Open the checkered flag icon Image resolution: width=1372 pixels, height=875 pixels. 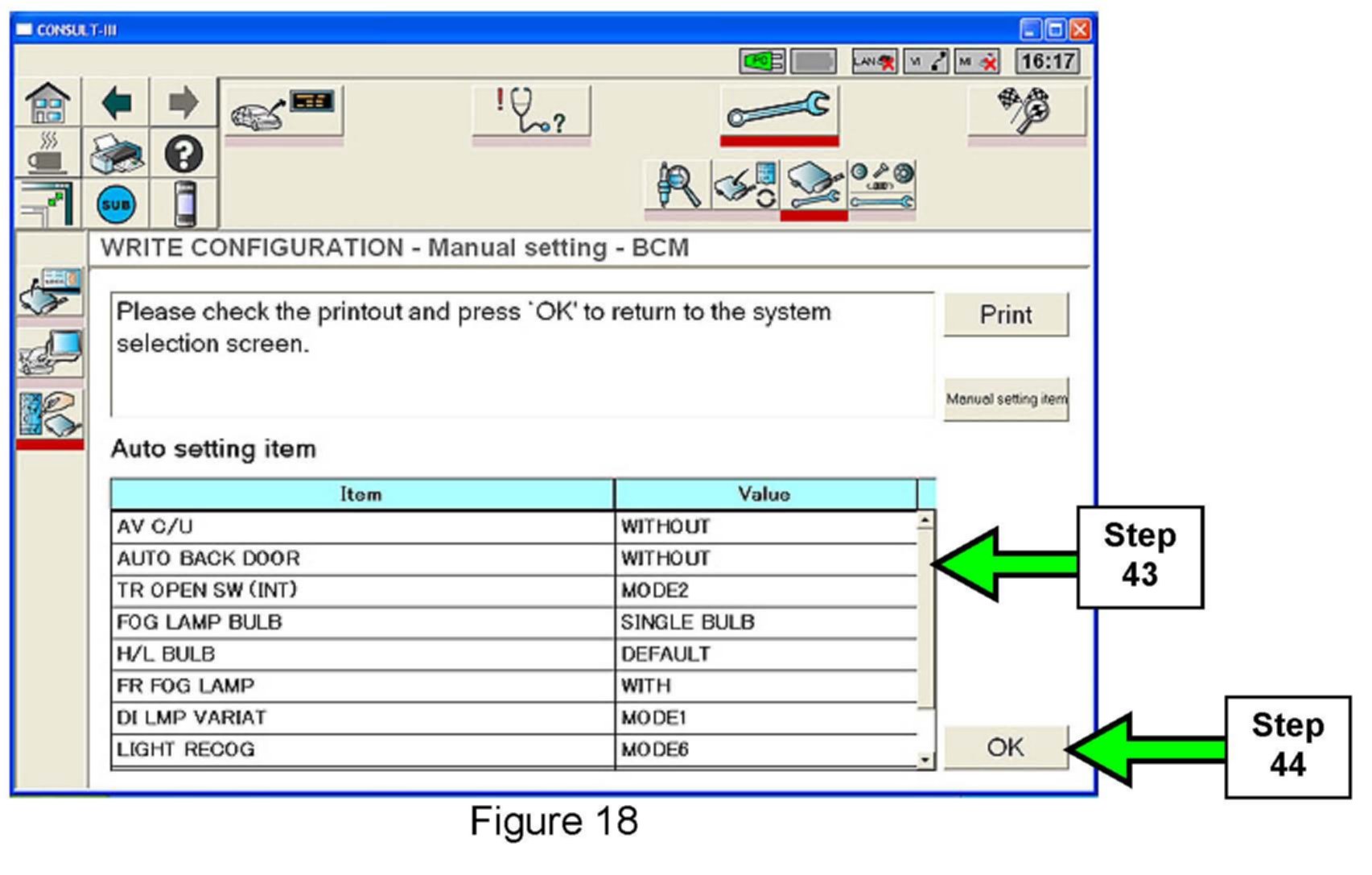[x=1025, y=111]
